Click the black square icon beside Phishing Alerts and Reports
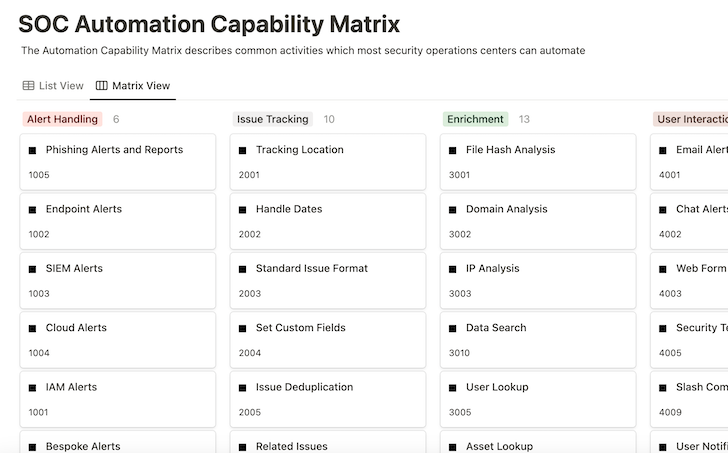This screenshot has height=453, width=728. click(x=33, y=151)
